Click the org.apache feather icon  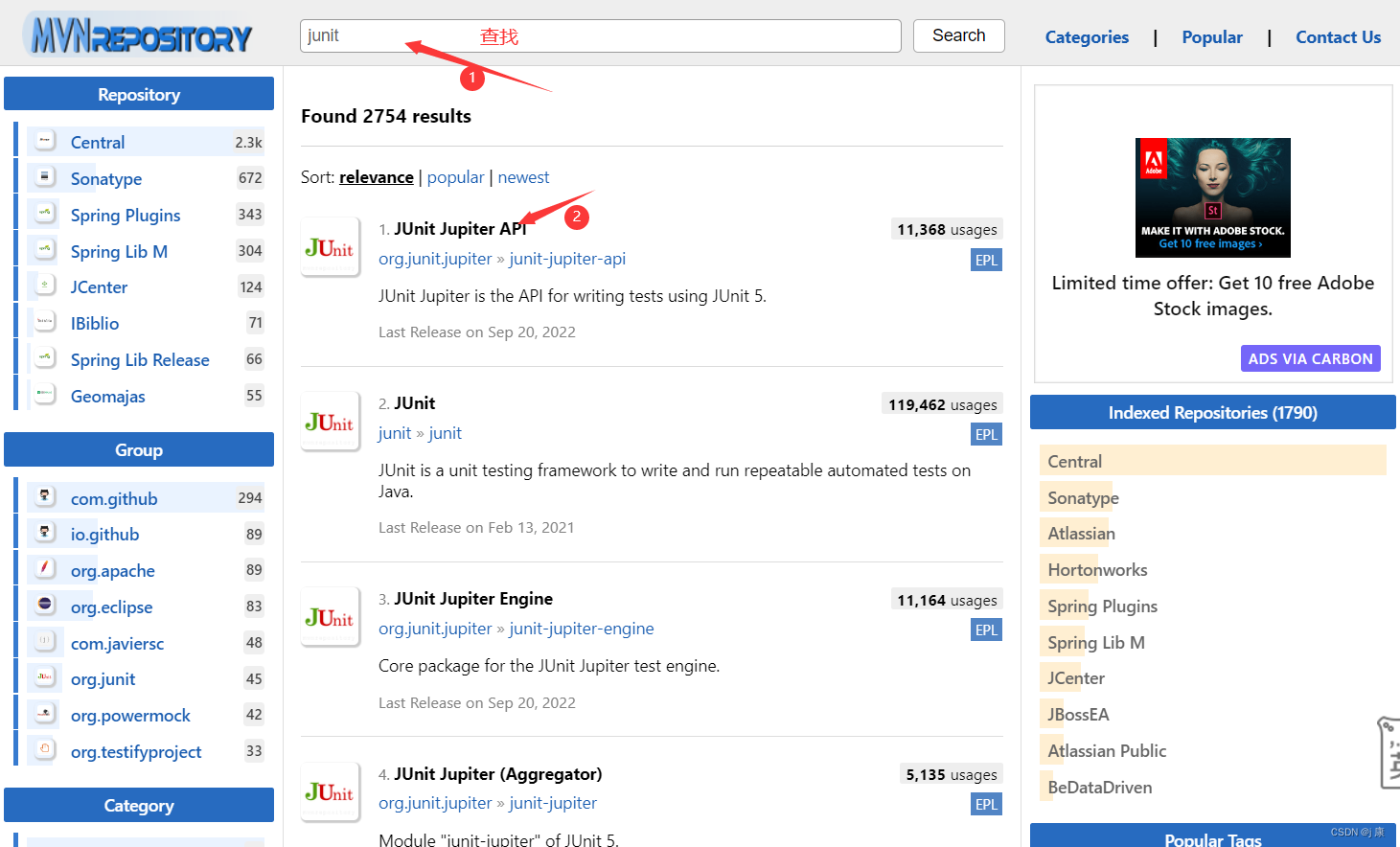click(x=44, y=570)
